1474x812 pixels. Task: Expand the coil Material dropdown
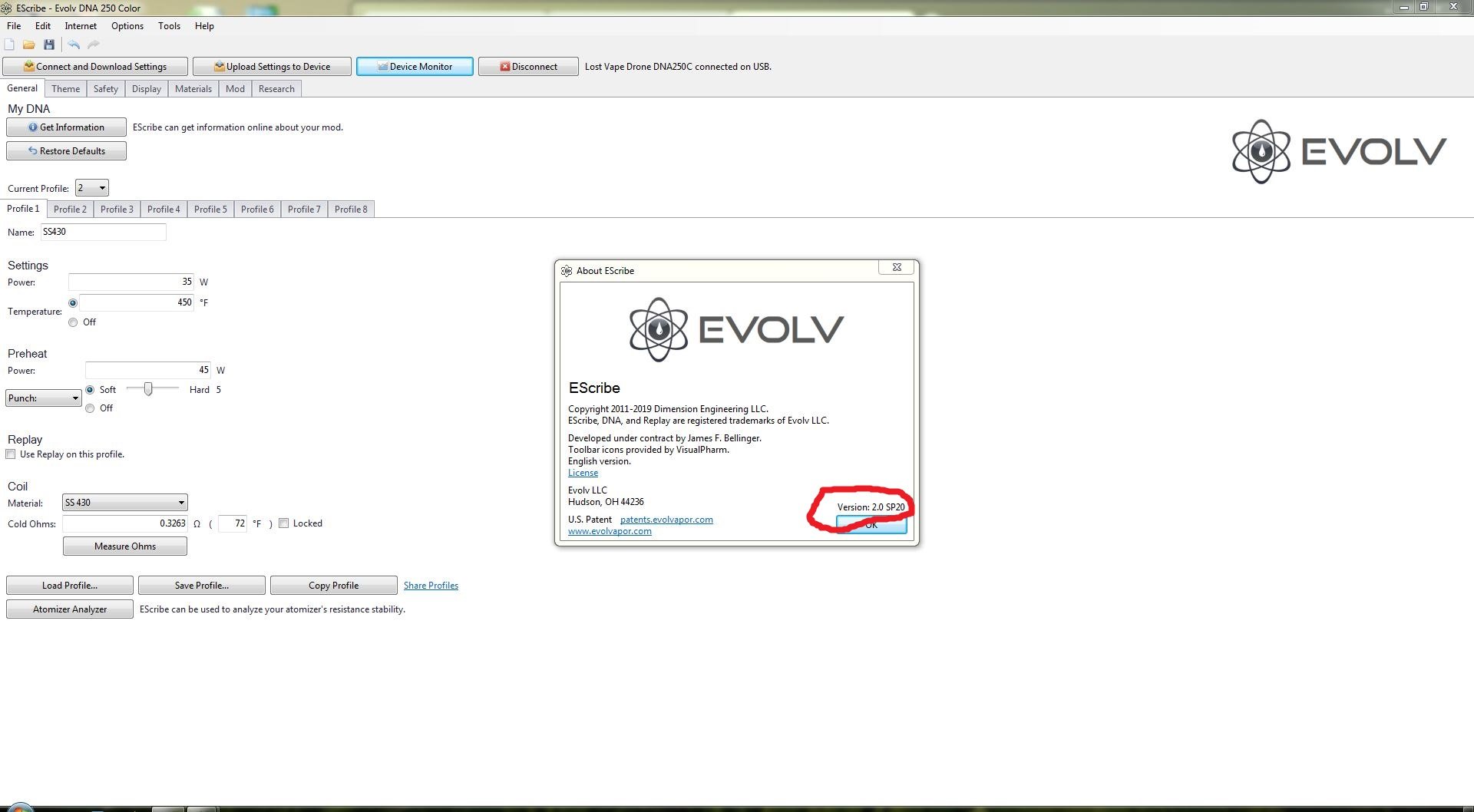pos(125,503)
